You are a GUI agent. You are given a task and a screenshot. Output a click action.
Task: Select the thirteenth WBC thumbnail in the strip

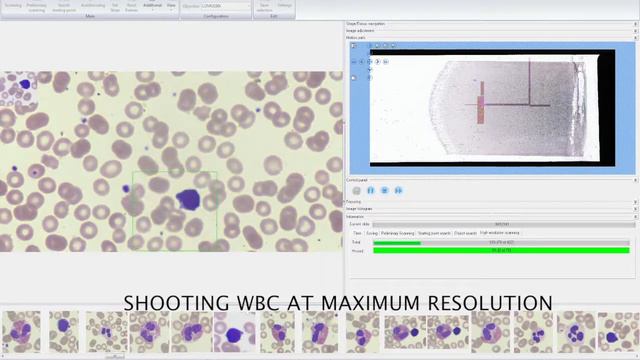pyautogui.click(x=533, y=331)
